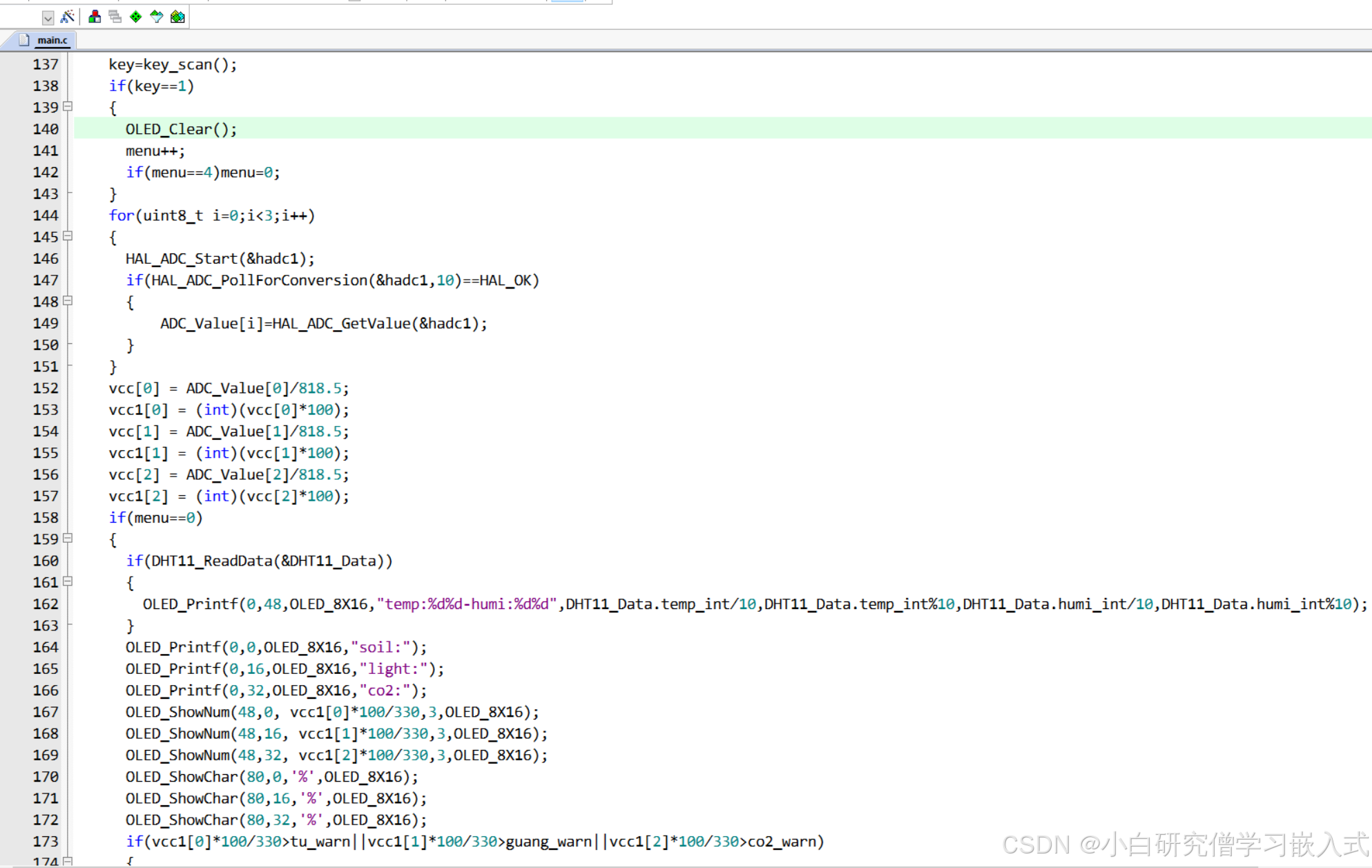Switch to main.c editor tab
The image size is (1372, 868).
tap(52, 40)
